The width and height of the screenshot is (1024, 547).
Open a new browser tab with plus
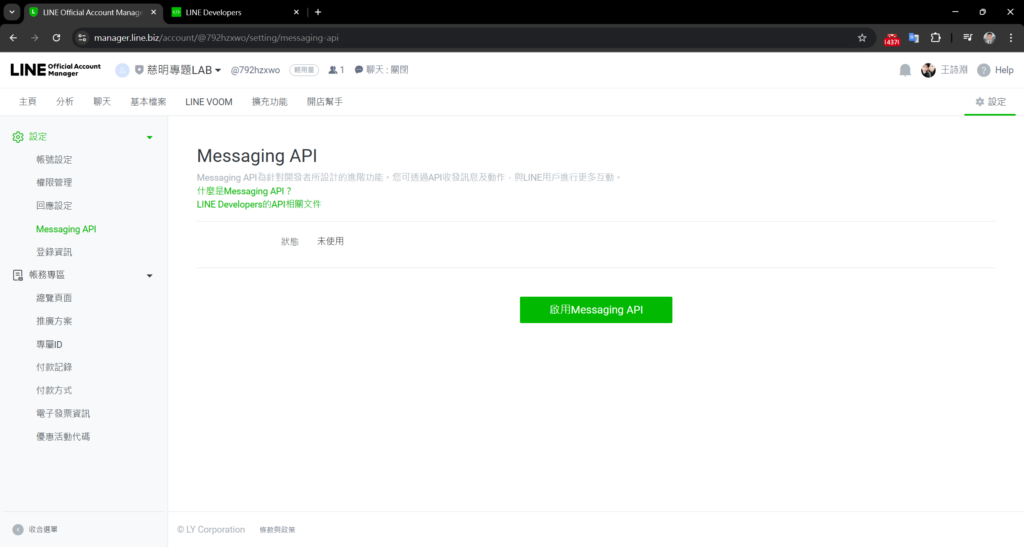[318, 12]
